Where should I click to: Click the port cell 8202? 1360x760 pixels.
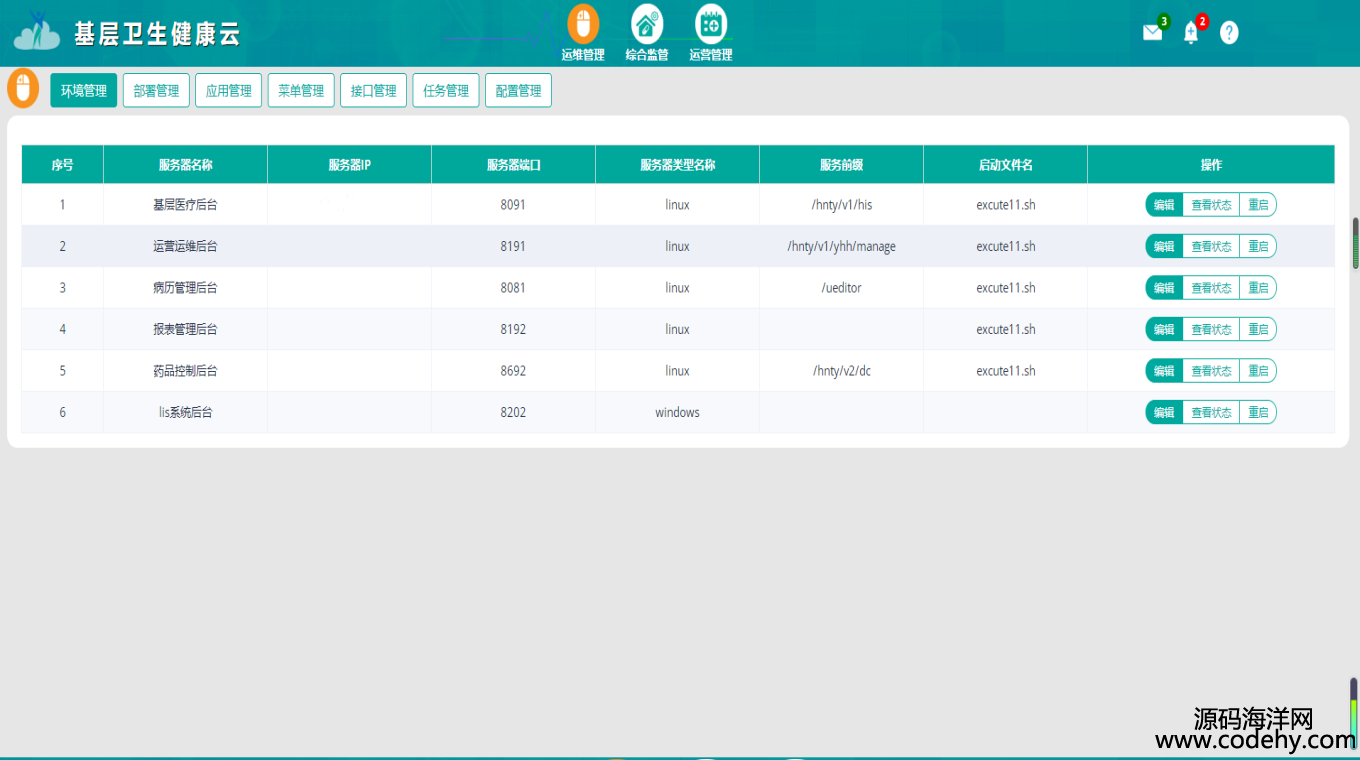[x=513, y=412]
